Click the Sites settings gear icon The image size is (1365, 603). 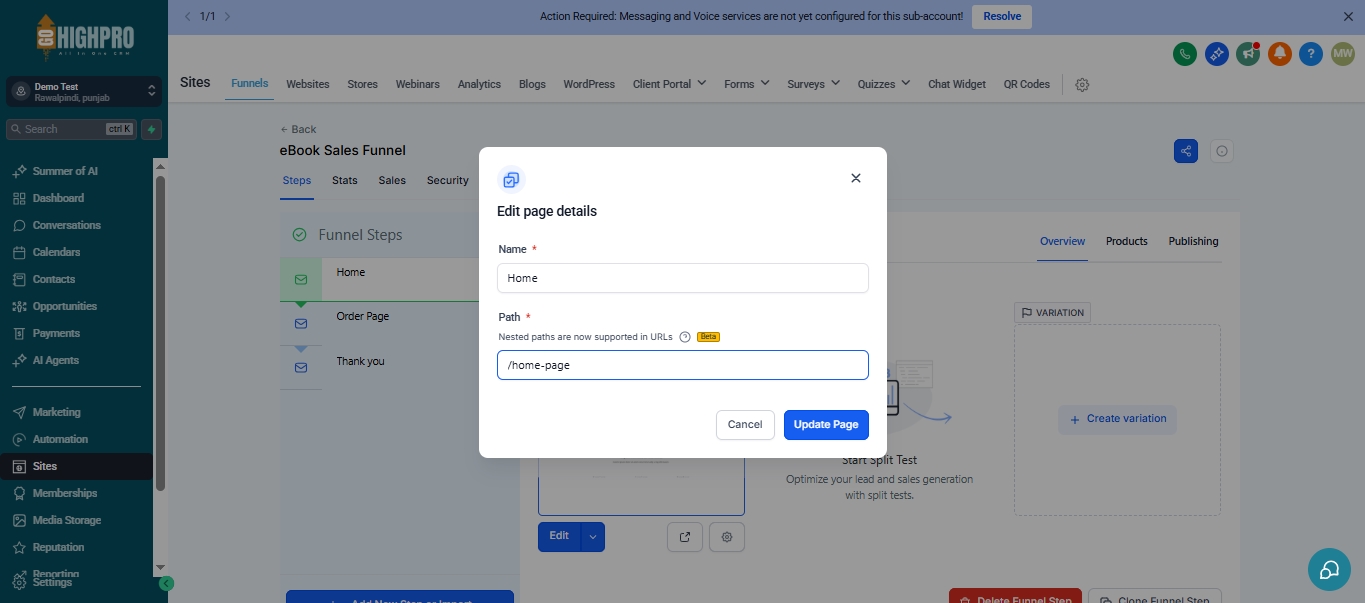(x=1082, y=85)
